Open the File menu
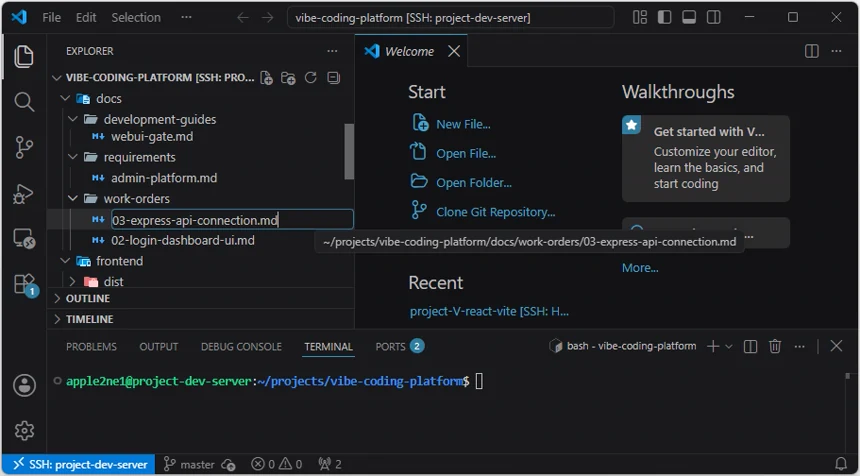860x476 pixels. point(52,18)
